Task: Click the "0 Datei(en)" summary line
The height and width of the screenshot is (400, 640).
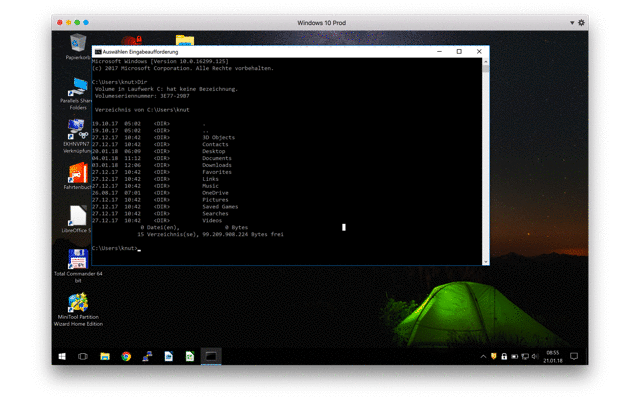Action: coord(194,228)
